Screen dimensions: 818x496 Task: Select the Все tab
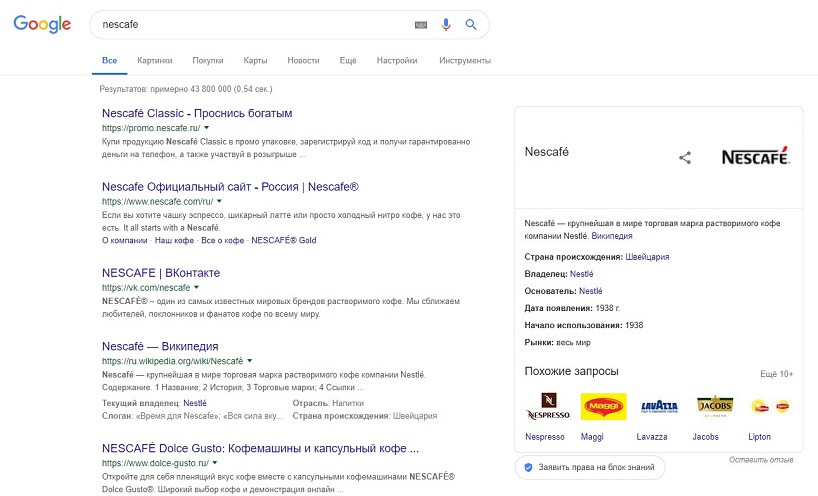110,61
